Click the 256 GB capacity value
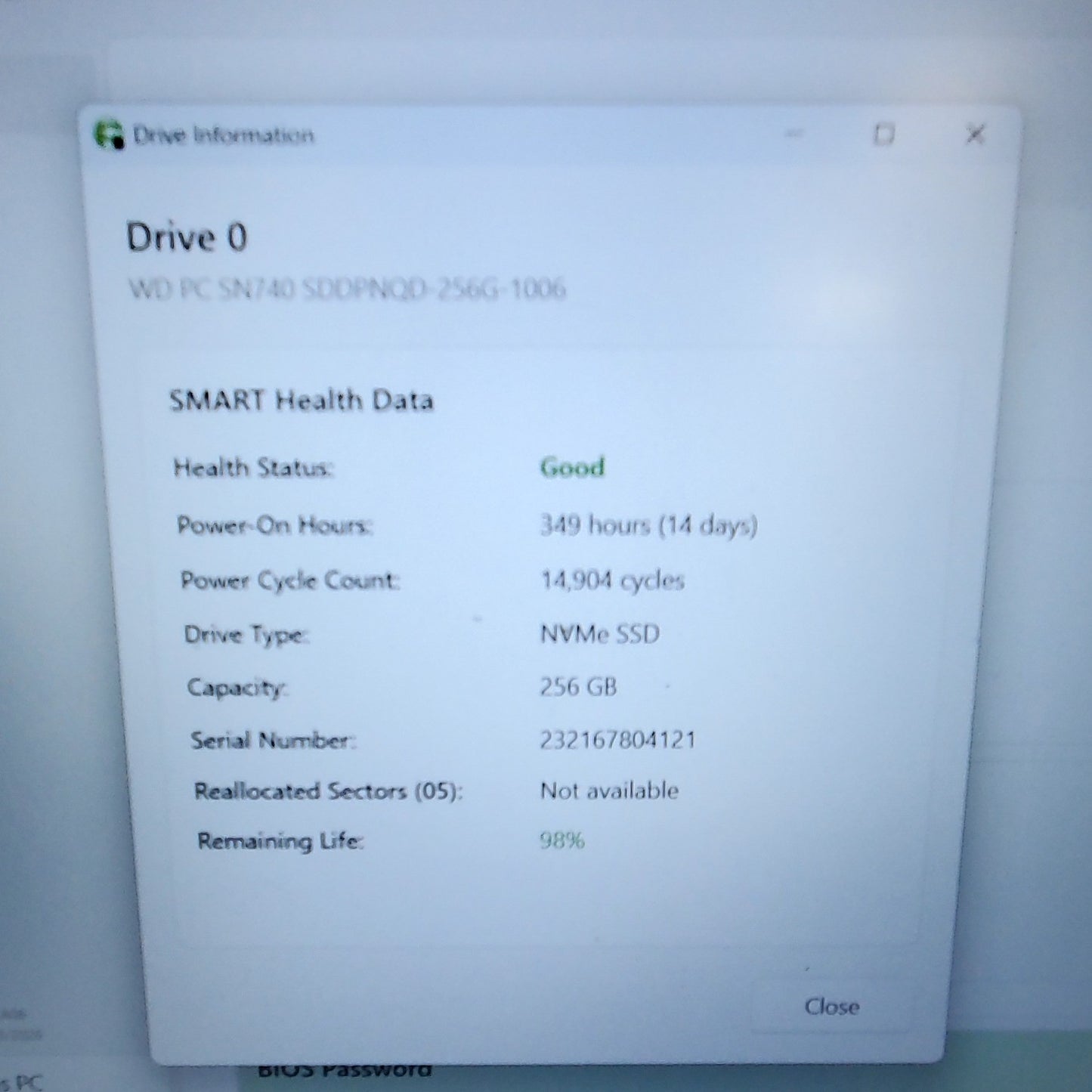1092x1092 pixels. [x=578, y=686]
